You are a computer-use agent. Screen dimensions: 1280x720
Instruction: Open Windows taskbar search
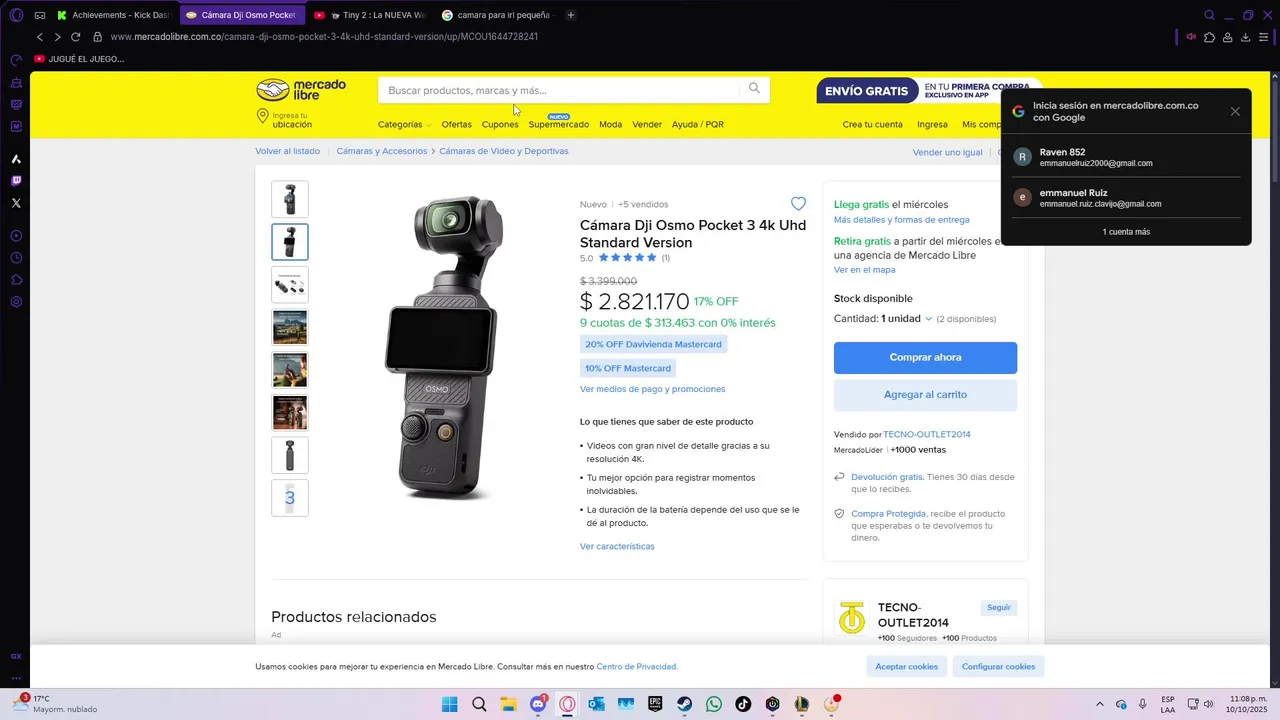(x=479, y=704)
